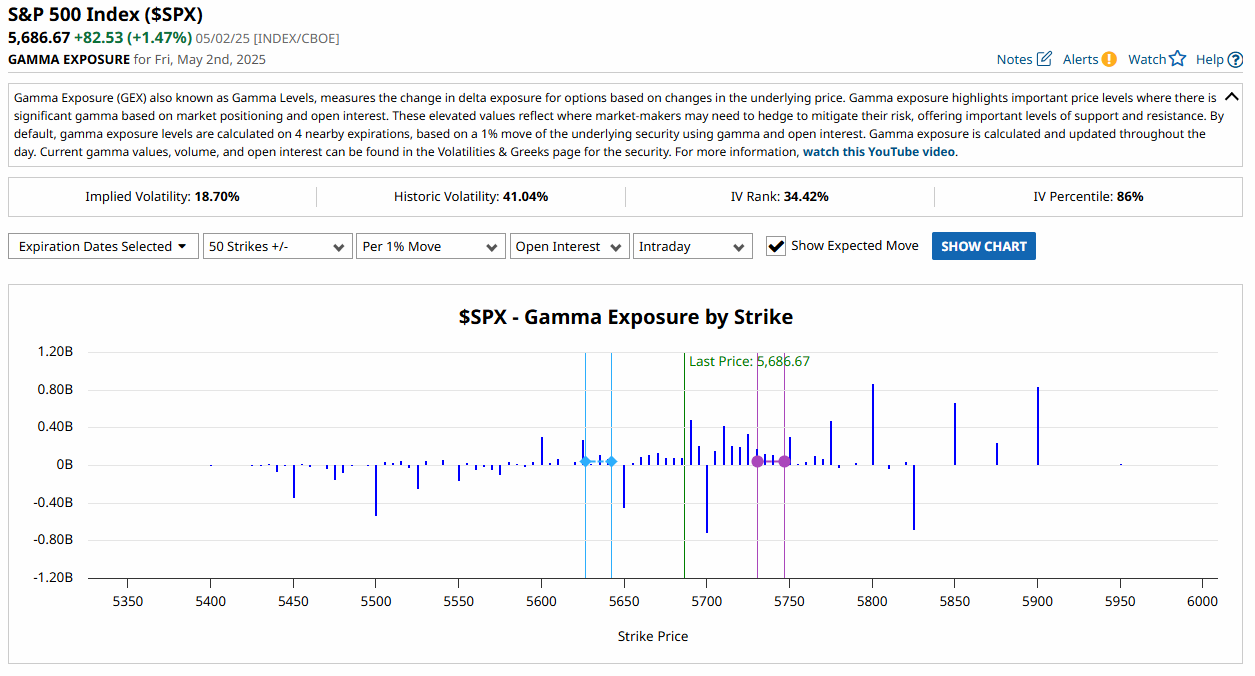This screenshot has height=676, width=1255.
Task: Click the Strike Price axis title
Action: point(653,636)
